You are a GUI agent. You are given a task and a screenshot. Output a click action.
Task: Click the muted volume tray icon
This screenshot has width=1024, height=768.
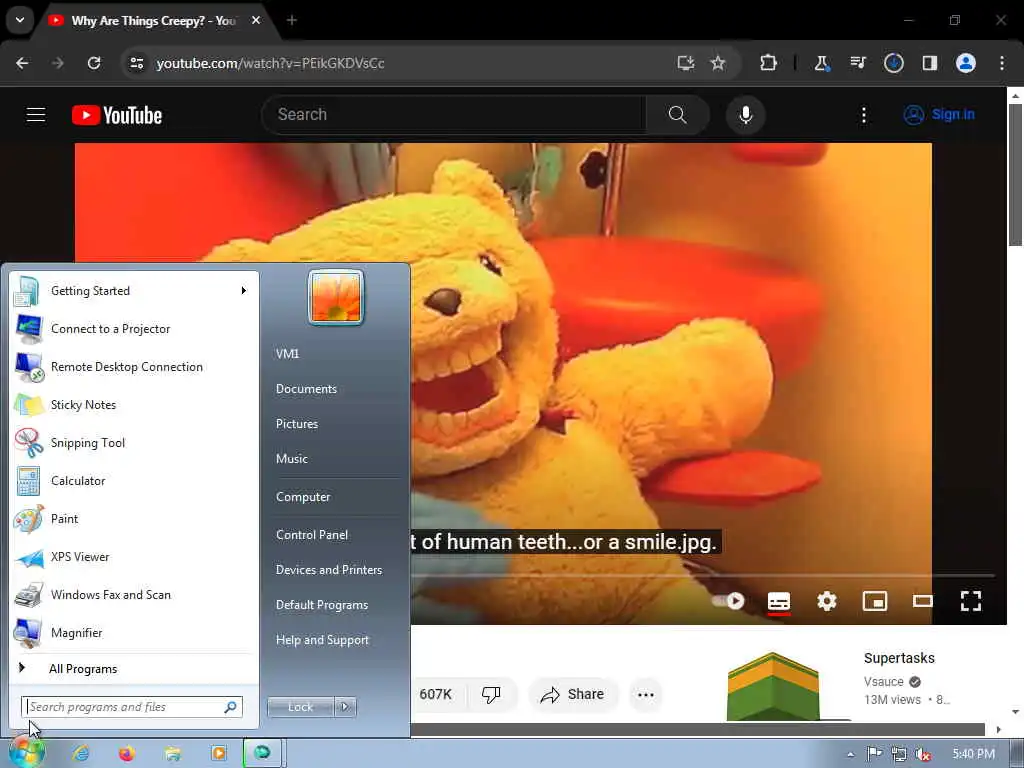[x=923, y=754]
